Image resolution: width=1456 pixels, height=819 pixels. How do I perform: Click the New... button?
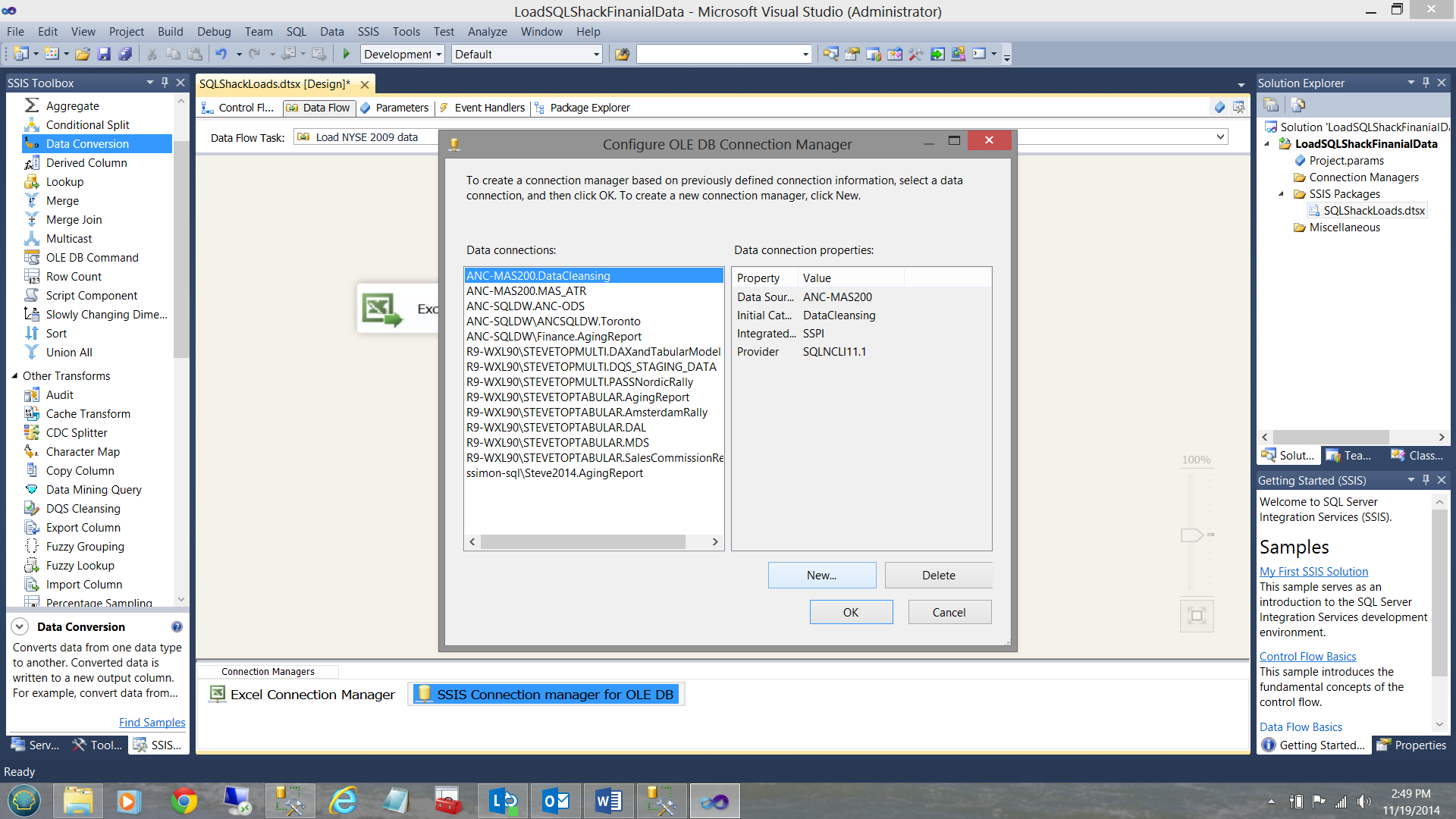point(821,576)
